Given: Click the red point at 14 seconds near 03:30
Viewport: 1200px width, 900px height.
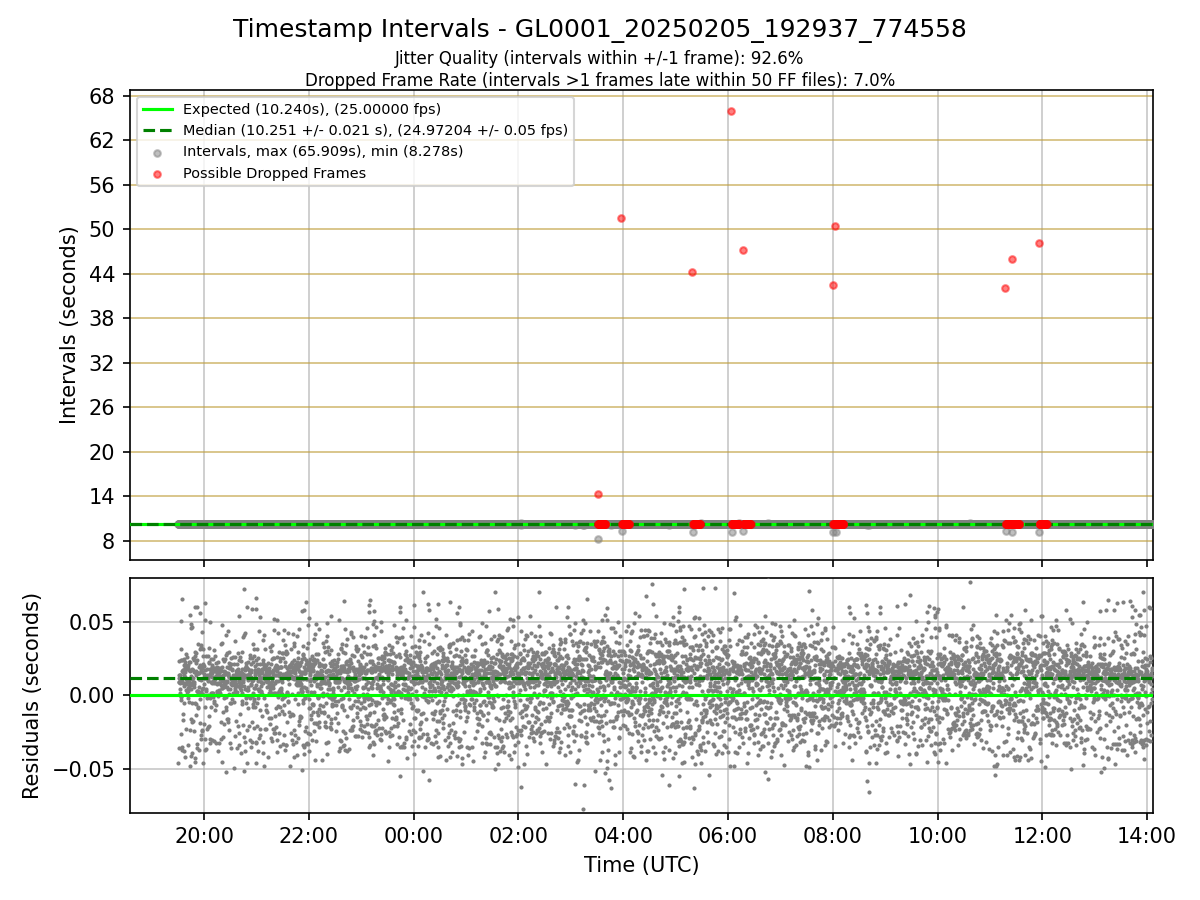Looking at the screenshot, I should pos(598,494).
